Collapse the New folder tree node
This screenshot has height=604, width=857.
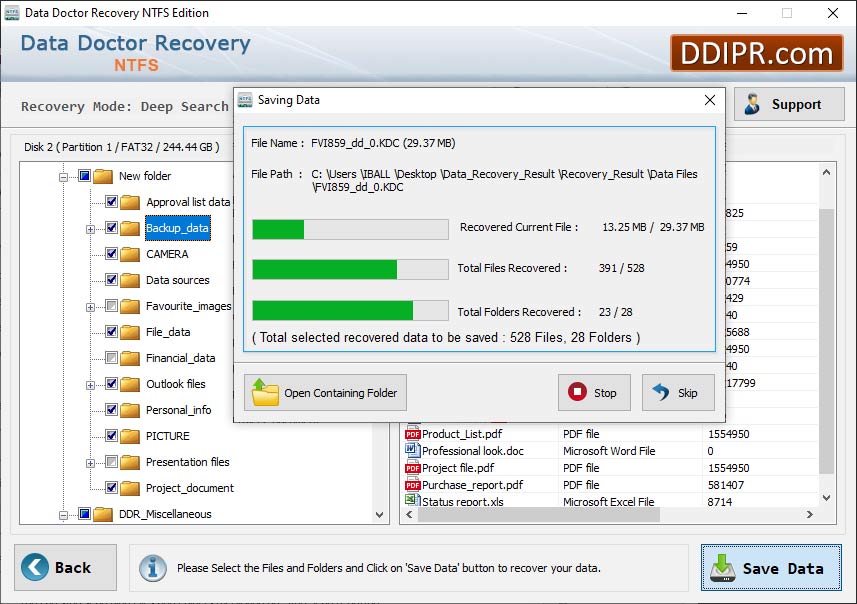63,177
